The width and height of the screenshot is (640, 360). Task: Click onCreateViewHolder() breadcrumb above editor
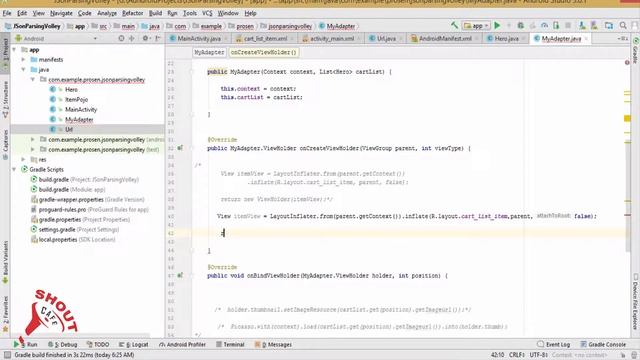pyautogui.click(x=263, y=52)
